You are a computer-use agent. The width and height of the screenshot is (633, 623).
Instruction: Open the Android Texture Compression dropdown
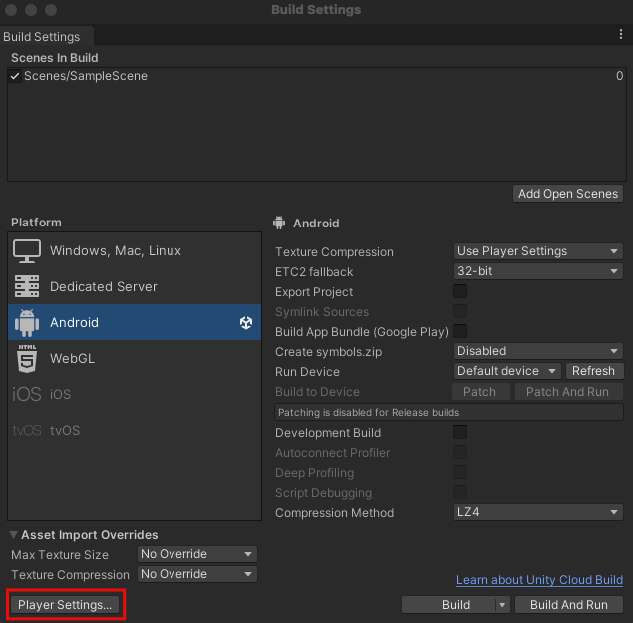(x=538, y=251)
